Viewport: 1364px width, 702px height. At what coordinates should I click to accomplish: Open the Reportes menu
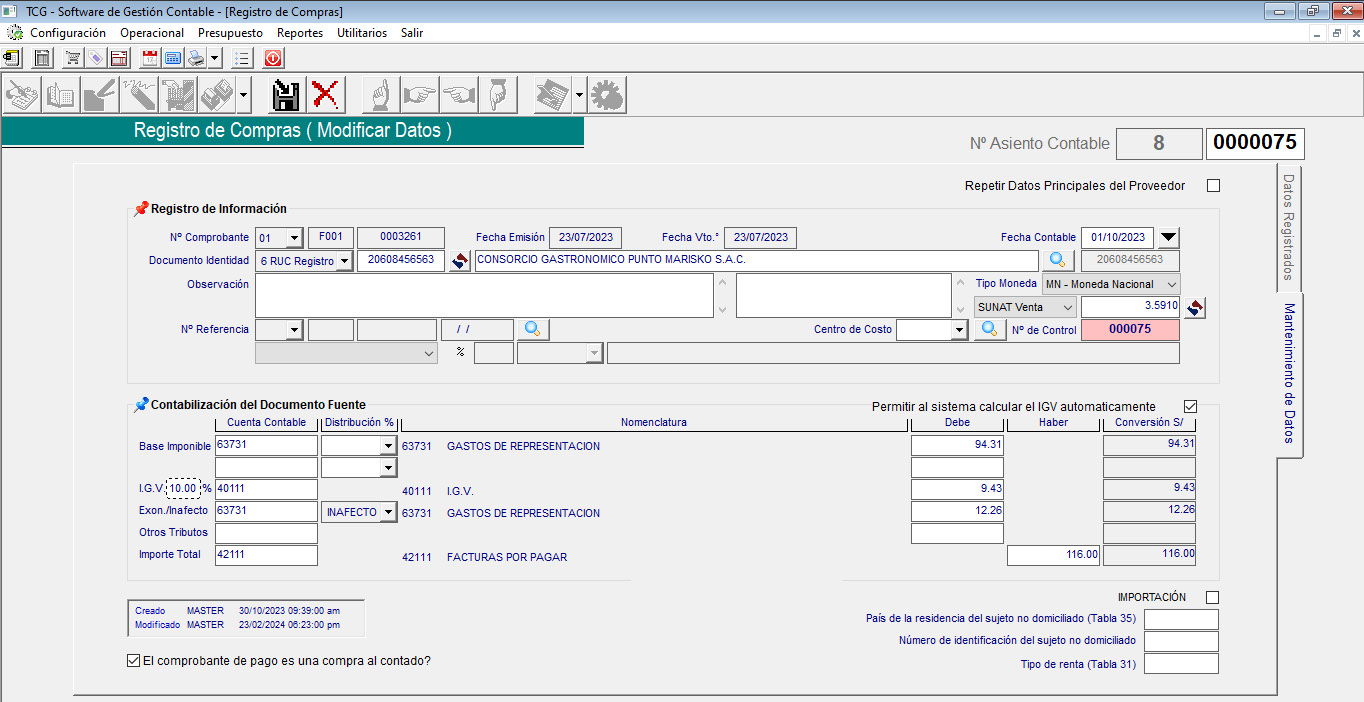point(300,33)
